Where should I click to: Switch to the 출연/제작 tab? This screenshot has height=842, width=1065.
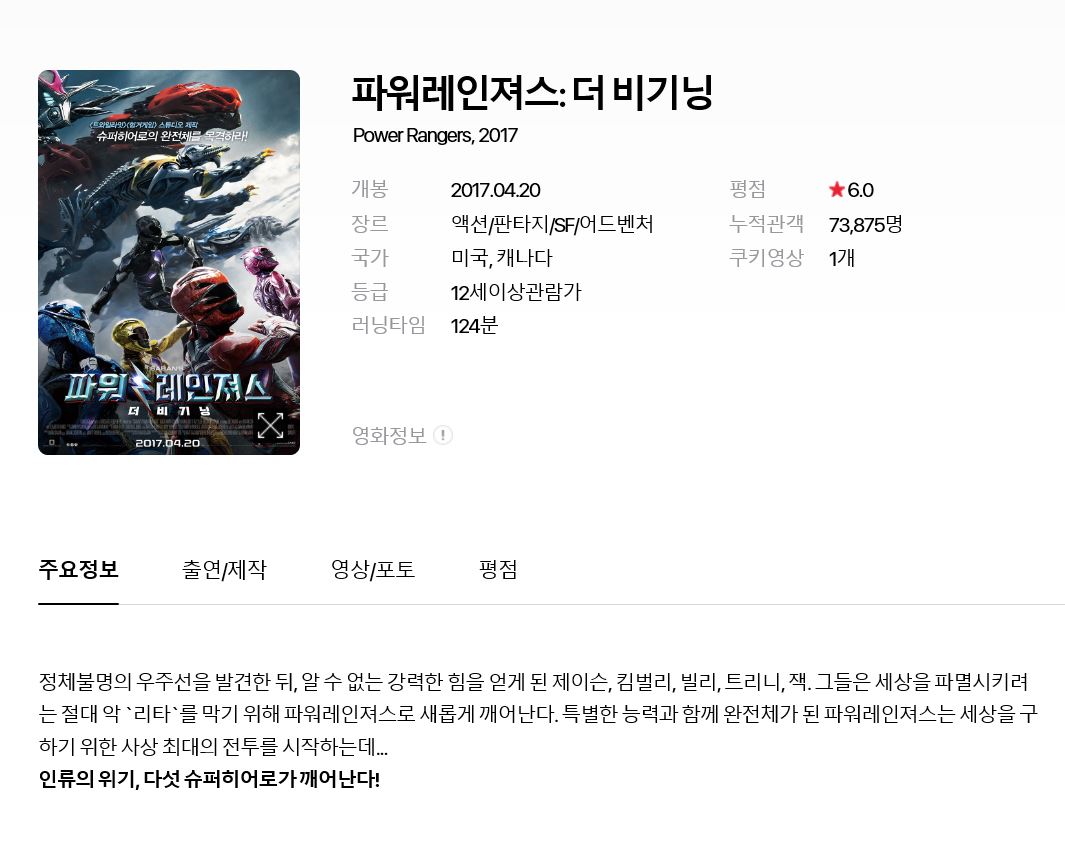[224, 569]
